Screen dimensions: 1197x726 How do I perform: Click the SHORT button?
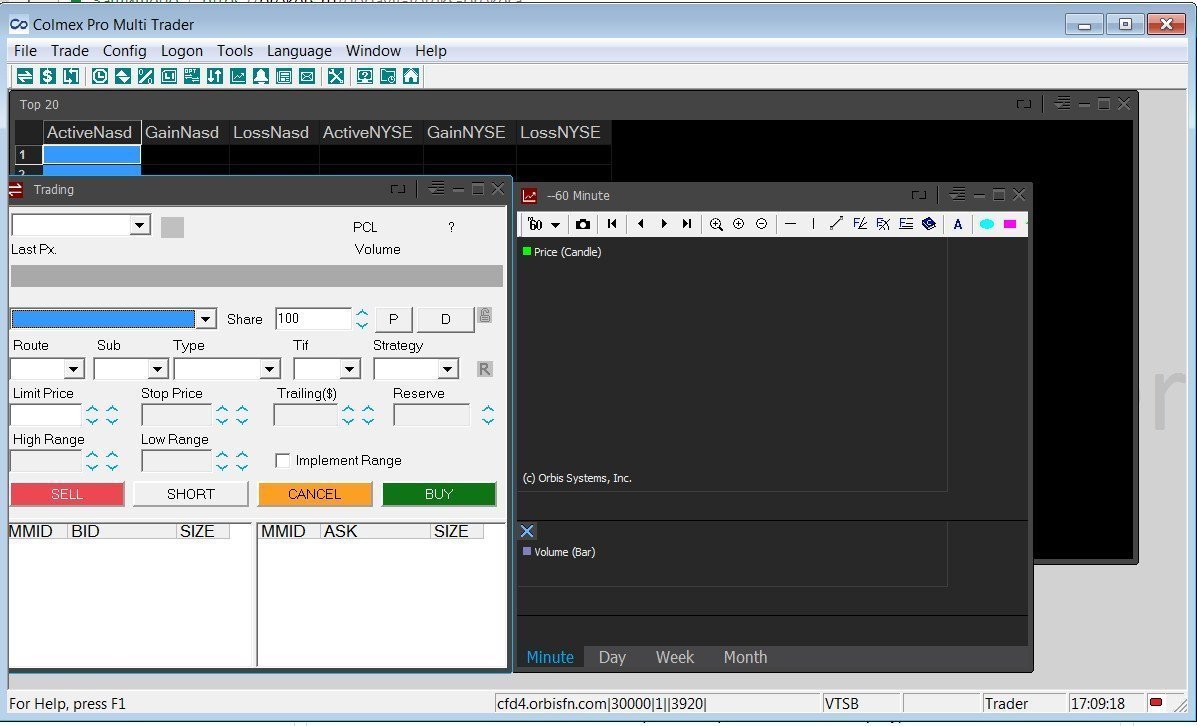(x=191, y=494)
